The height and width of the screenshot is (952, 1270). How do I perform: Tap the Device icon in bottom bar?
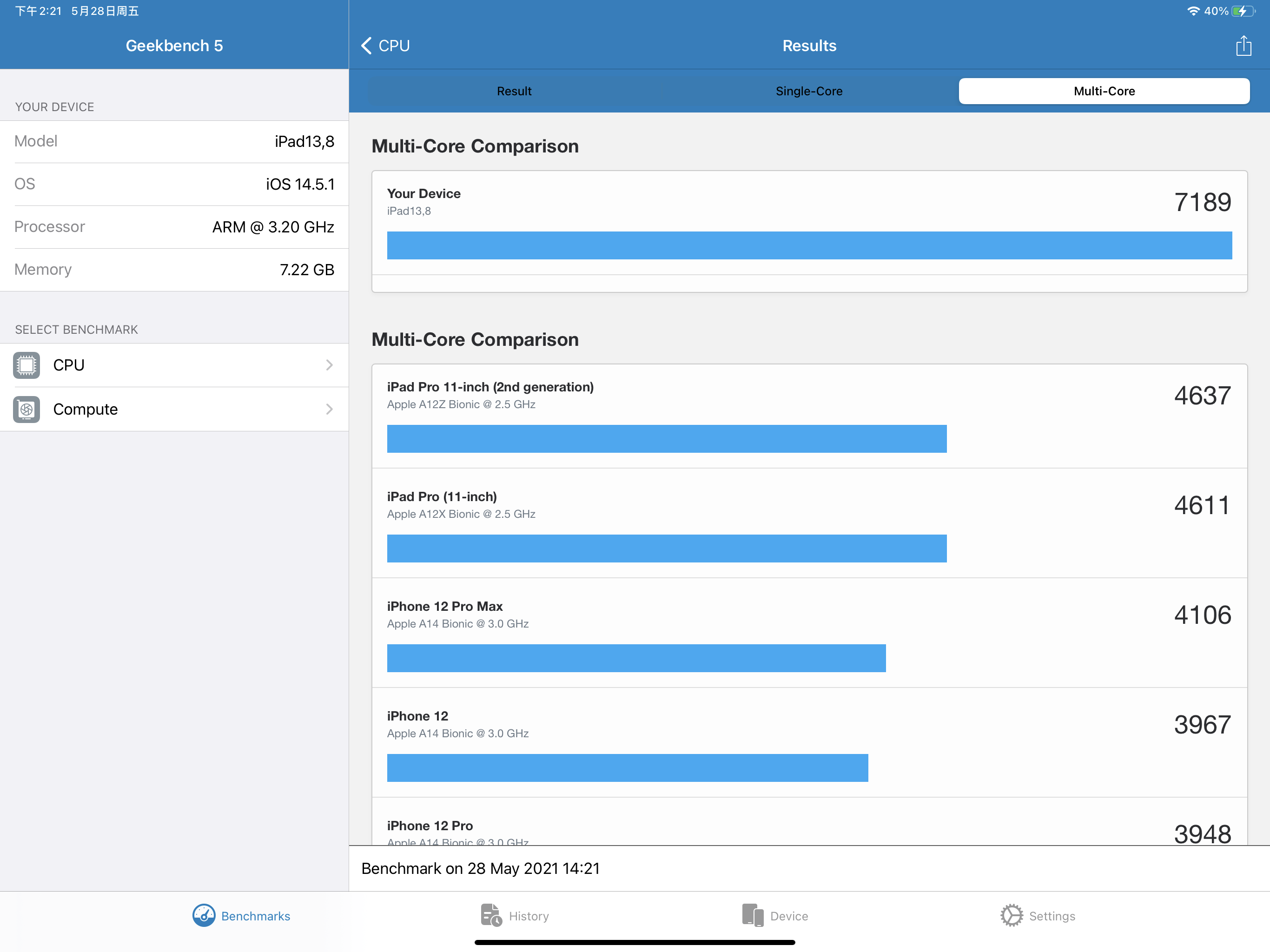[x=753, y=916]
